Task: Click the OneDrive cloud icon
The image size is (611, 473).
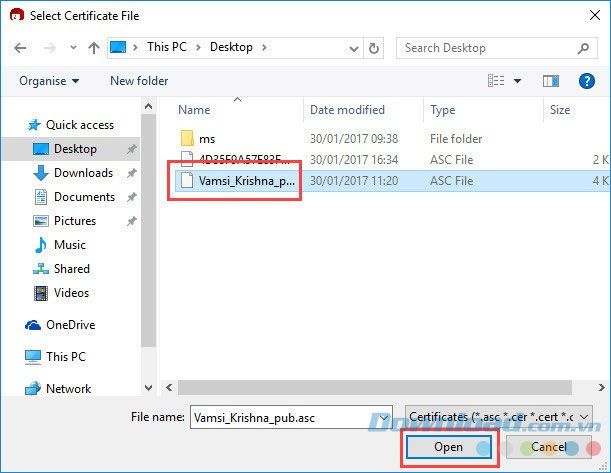Action: (33, 325)
